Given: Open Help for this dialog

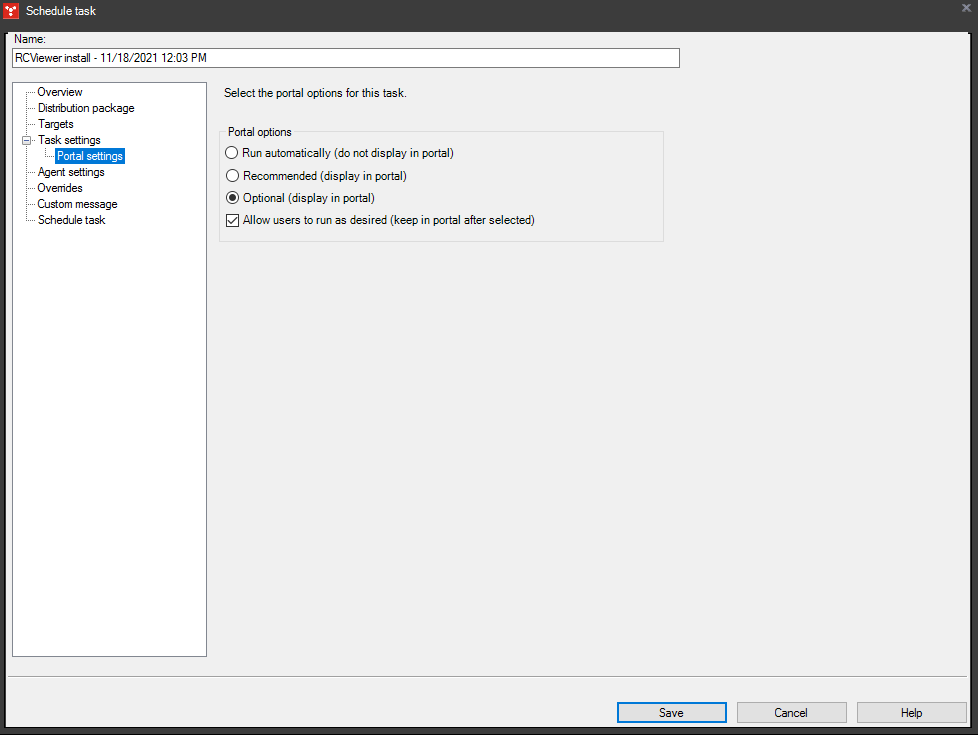Looking at the screenshot, I should pos(911,712).
